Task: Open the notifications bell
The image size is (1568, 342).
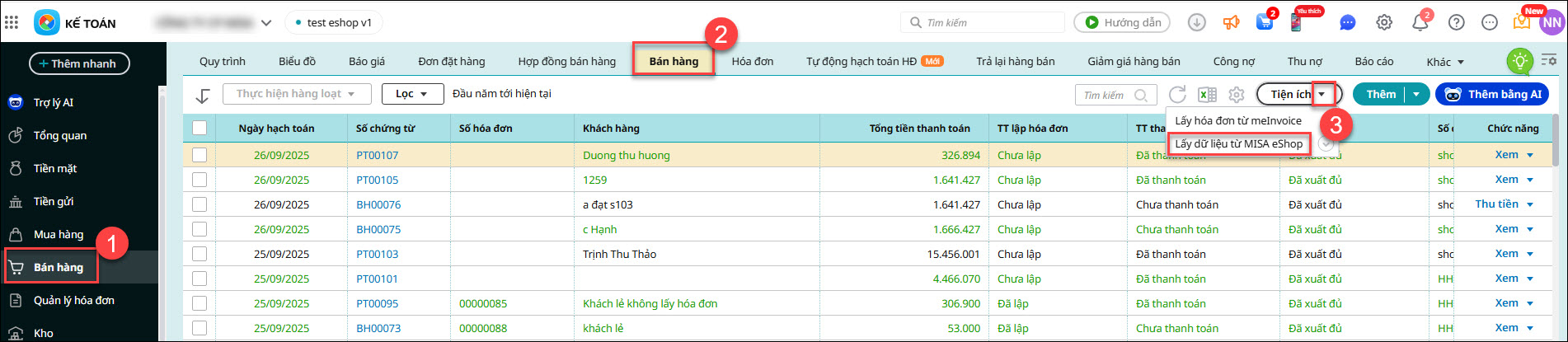Action: [1420, 22]
